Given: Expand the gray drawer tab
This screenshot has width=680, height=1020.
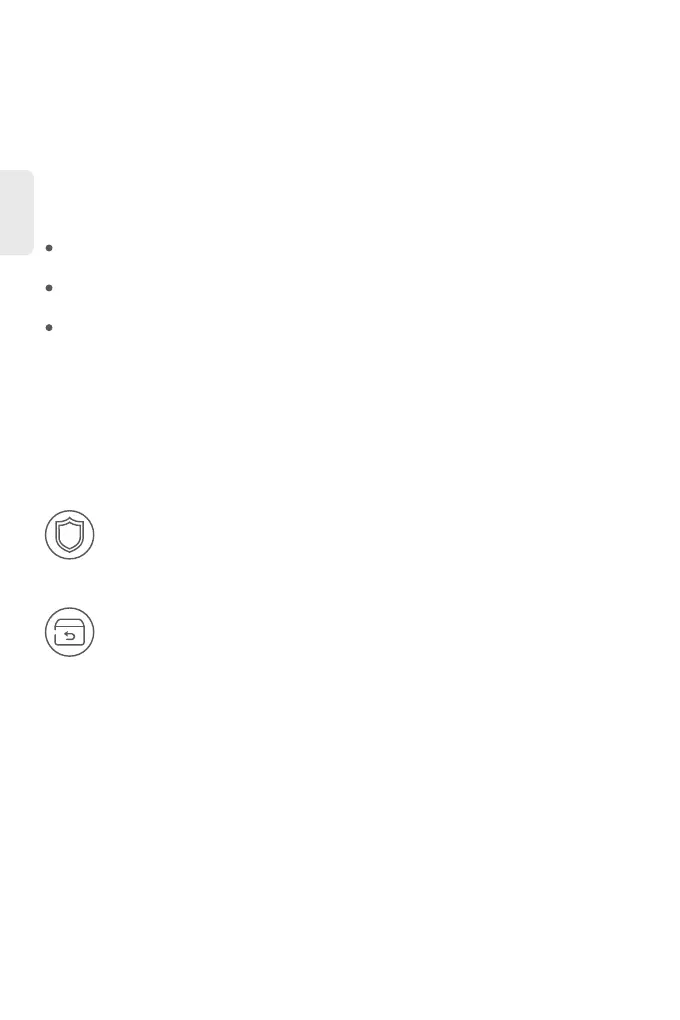Looking at the screenshot, I should click(x=17, y=213).
